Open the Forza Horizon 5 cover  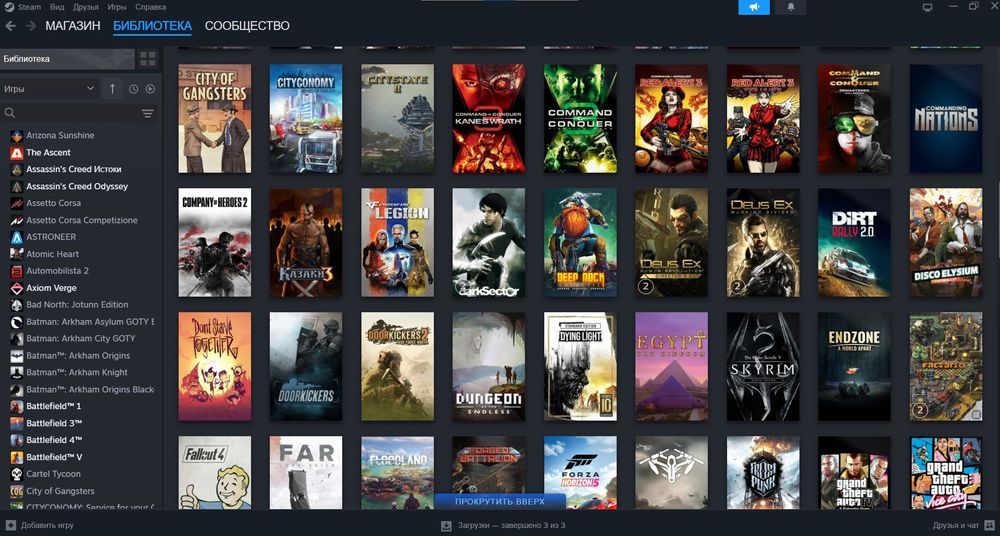580,472
